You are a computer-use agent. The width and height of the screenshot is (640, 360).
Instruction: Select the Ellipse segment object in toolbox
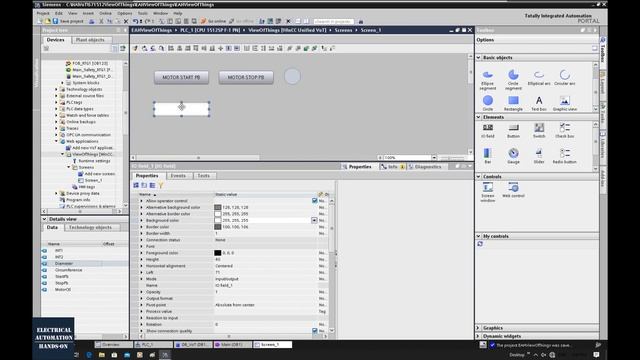[x=487, y=80]
